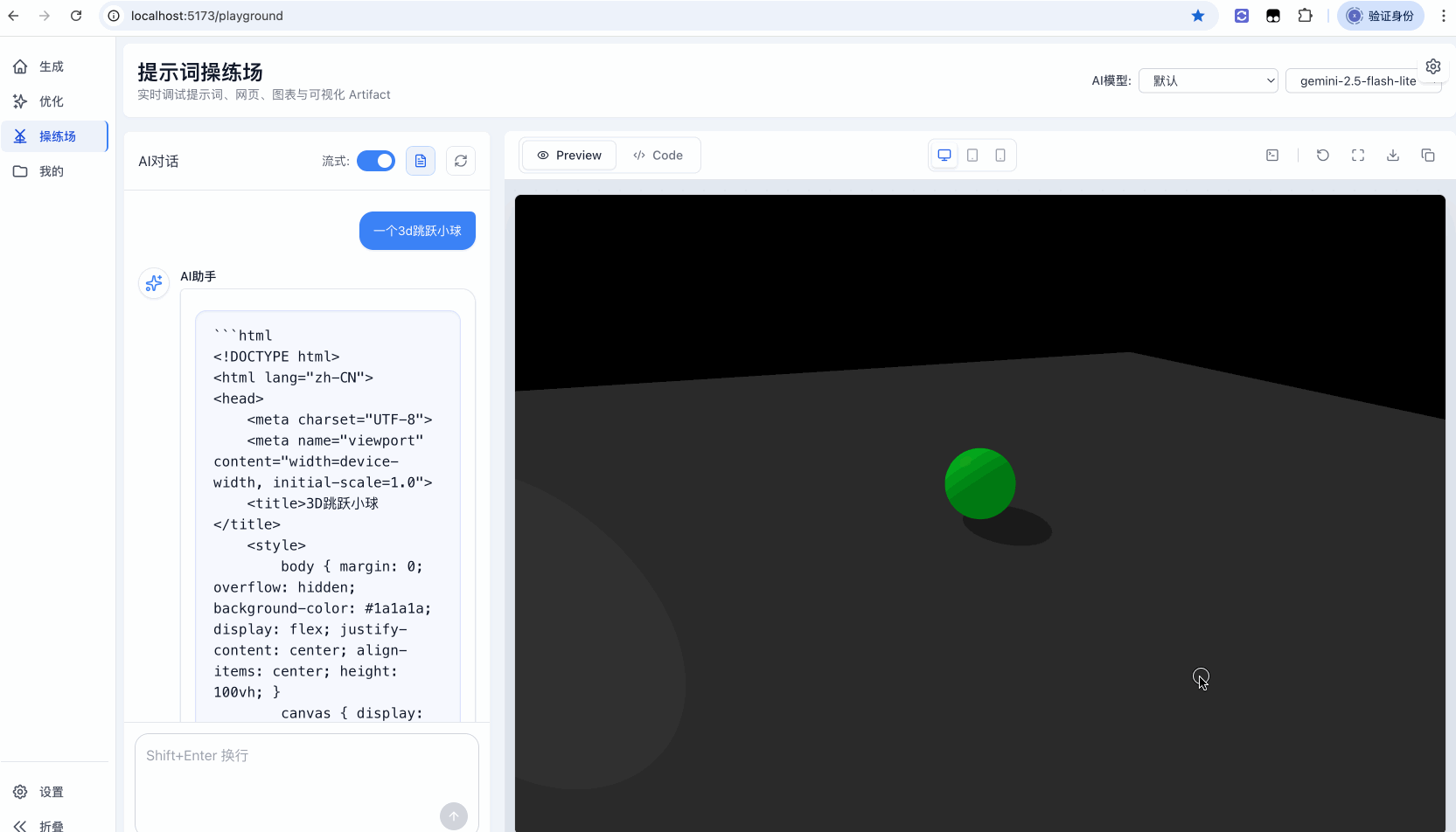This screenshot has width=1456, height=832.
Task: Open the gemini-2.5-flash-lite model dropdown
Action: click(x=1362, y=80)
